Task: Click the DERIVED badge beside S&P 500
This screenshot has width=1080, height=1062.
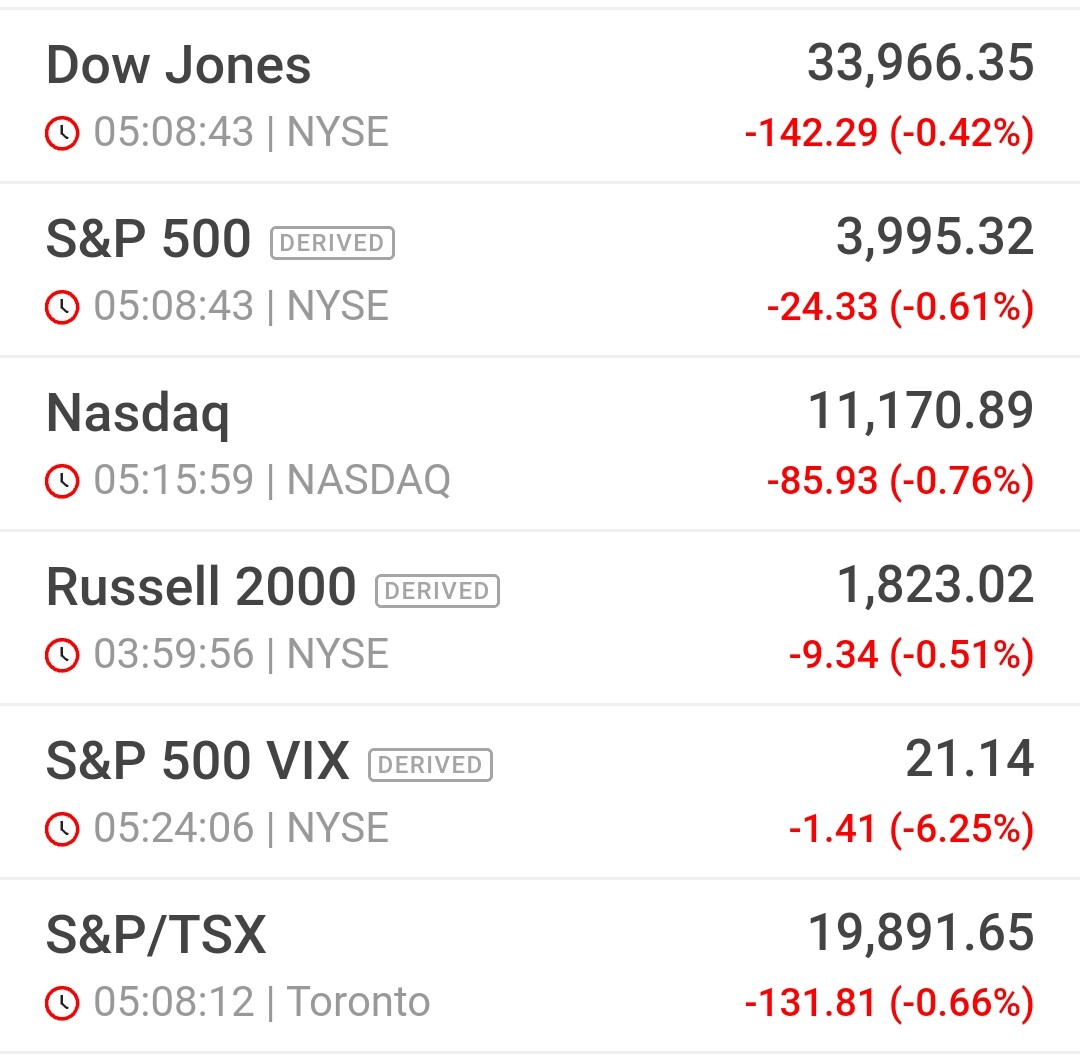Action: 332,243
